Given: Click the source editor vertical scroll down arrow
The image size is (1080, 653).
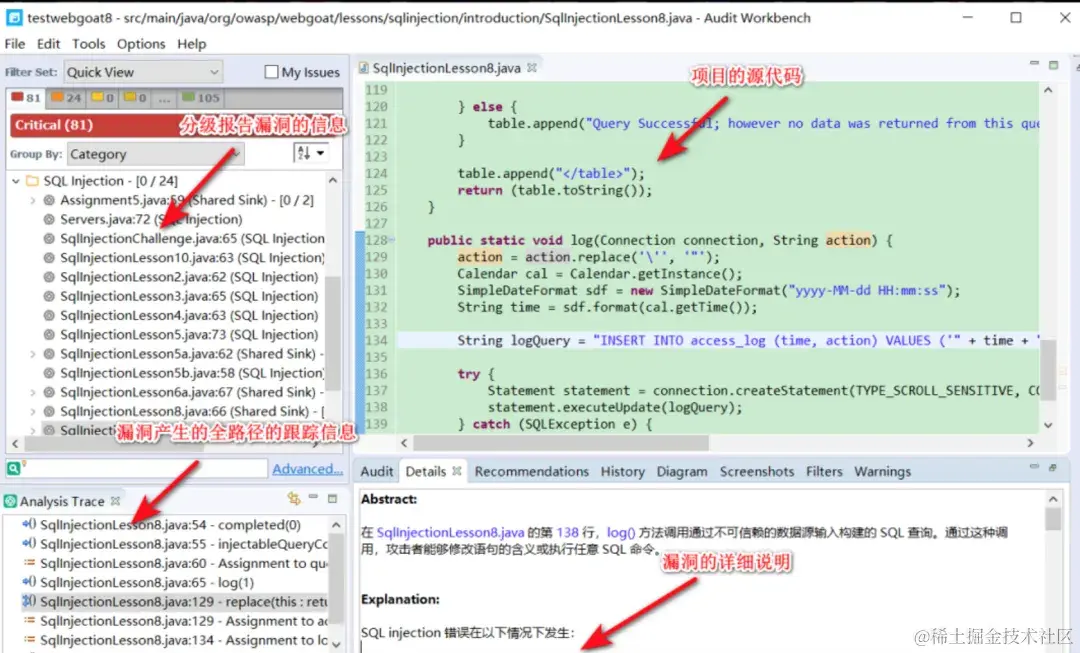Looking at the screenshot, I should (x=1048, y=425).
